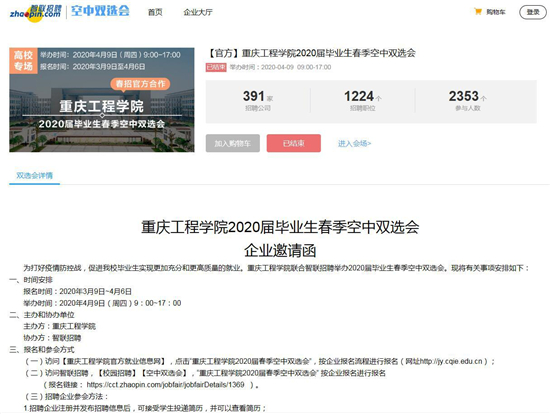Click the 1224 招聘职位 statistic

coord(363,100)
